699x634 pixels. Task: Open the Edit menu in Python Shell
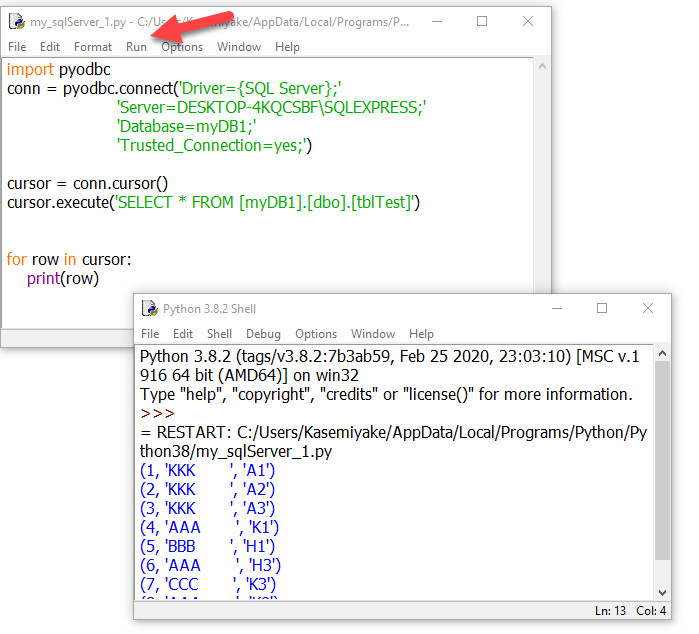pos(183,334)
